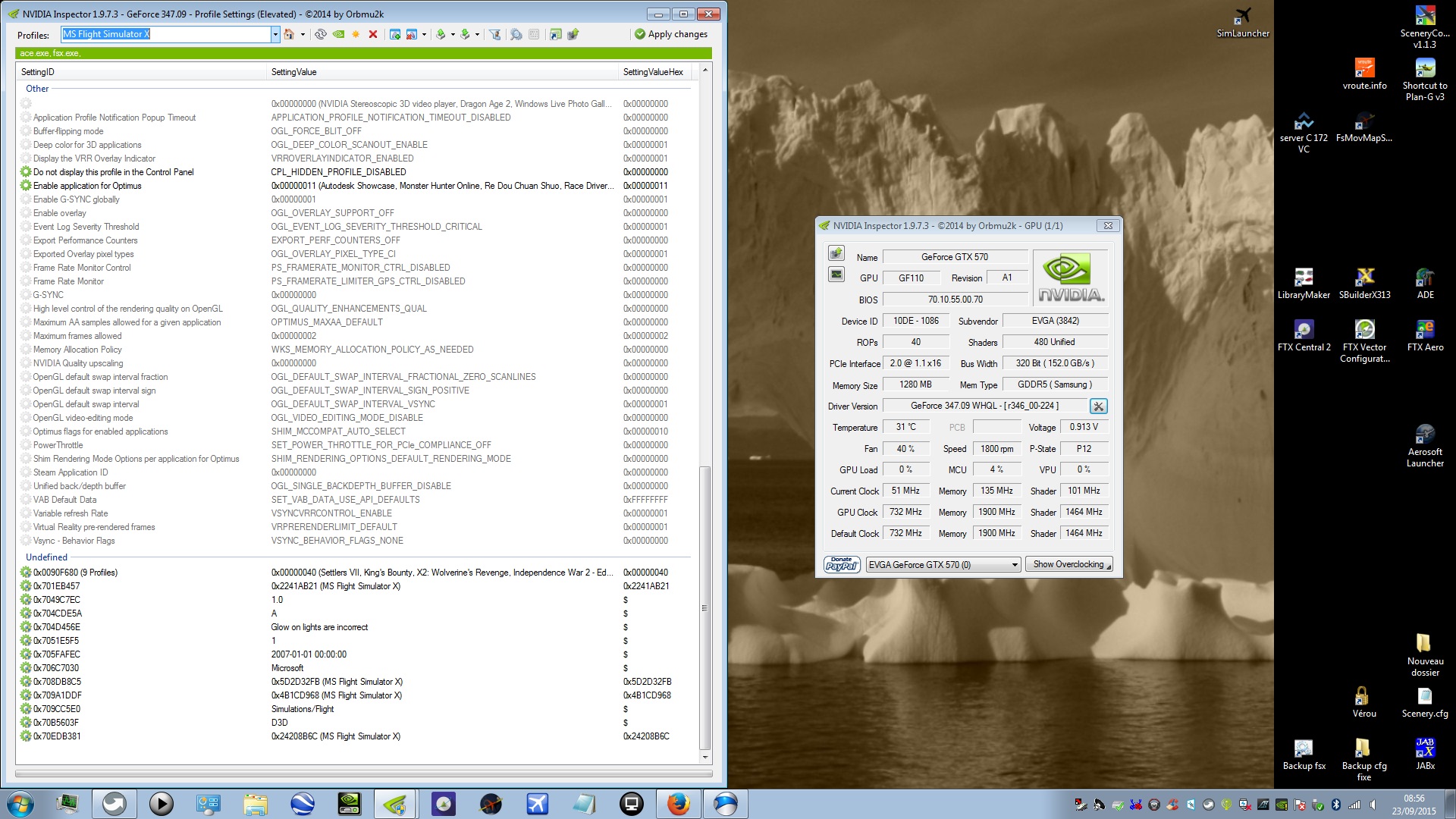Viewport: 1456px width, 819px height.
Task: Open the Profiles combo box dropdown arrow
Action: point(275,34)
